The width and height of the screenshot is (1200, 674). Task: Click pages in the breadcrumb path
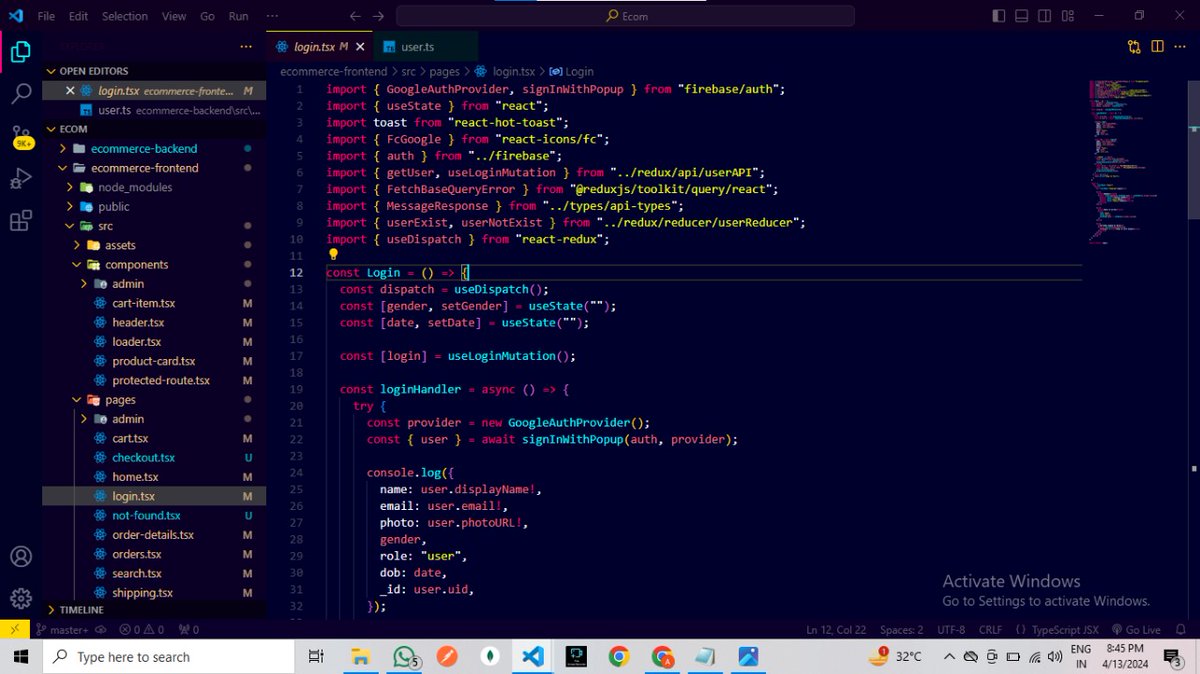[x=444, y=71]
